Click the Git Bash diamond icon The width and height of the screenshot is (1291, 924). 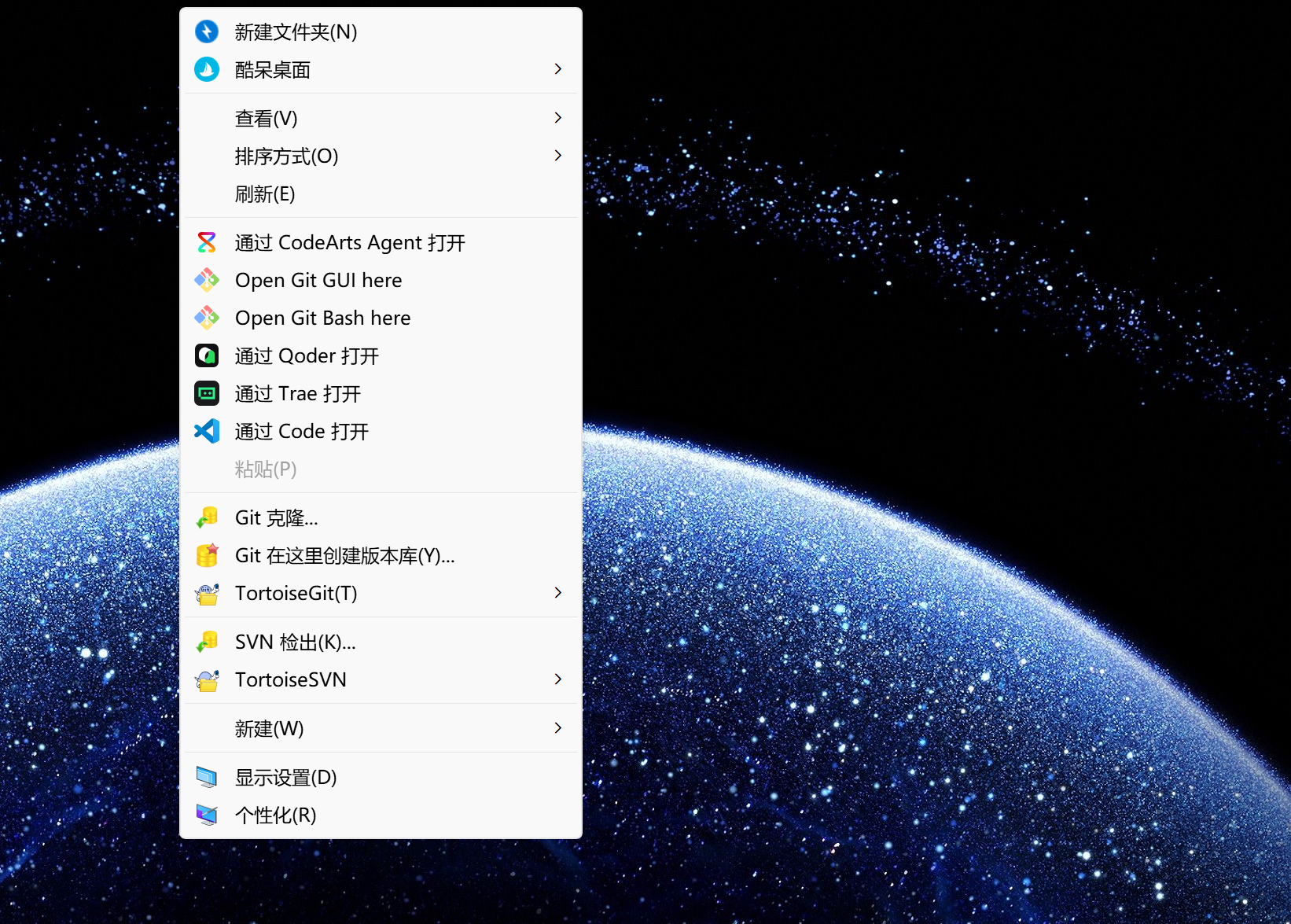(x=207, y=318)
